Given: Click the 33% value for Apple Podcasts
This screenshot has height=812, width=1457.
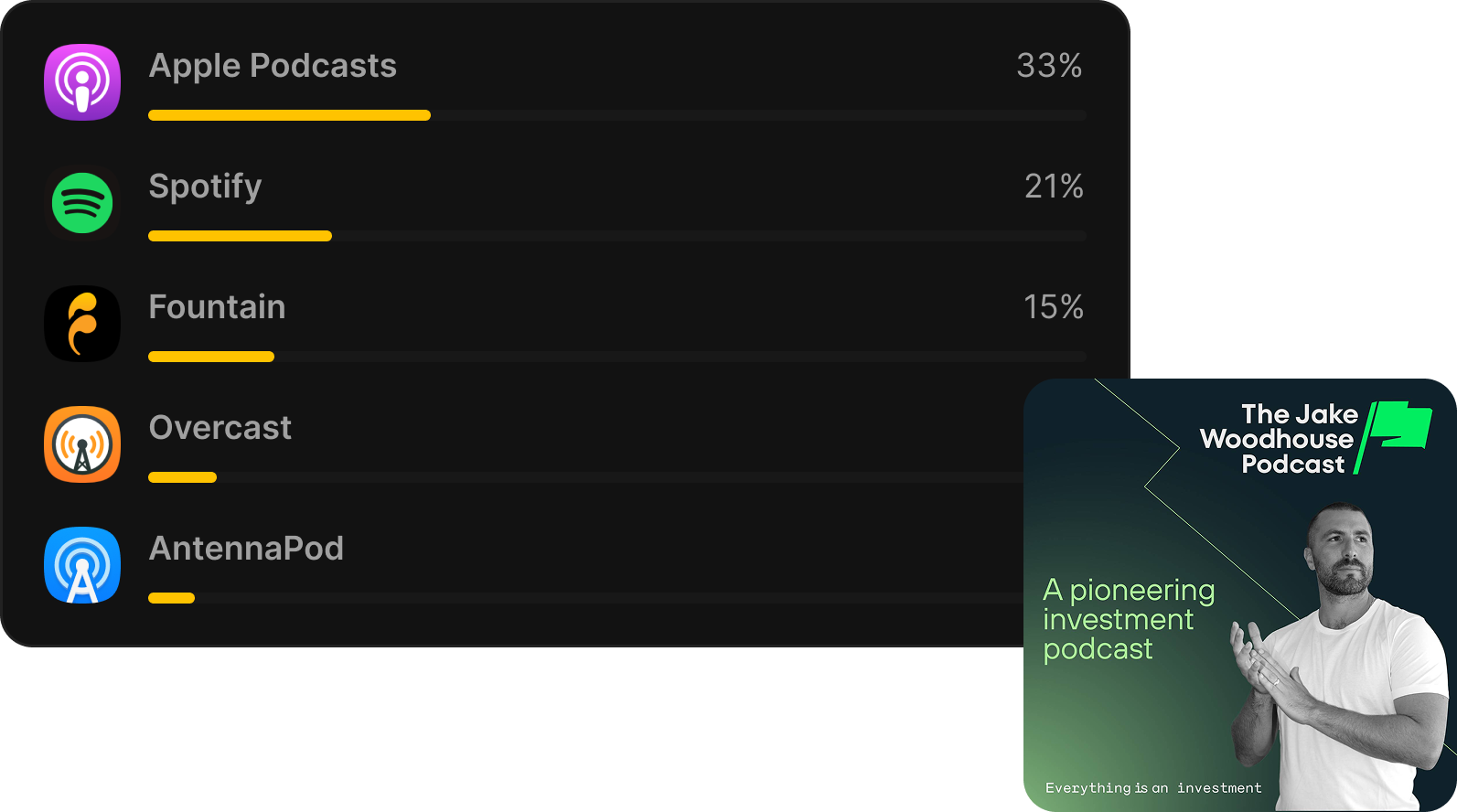Looking at the screenshot, I should [1049, 66].
